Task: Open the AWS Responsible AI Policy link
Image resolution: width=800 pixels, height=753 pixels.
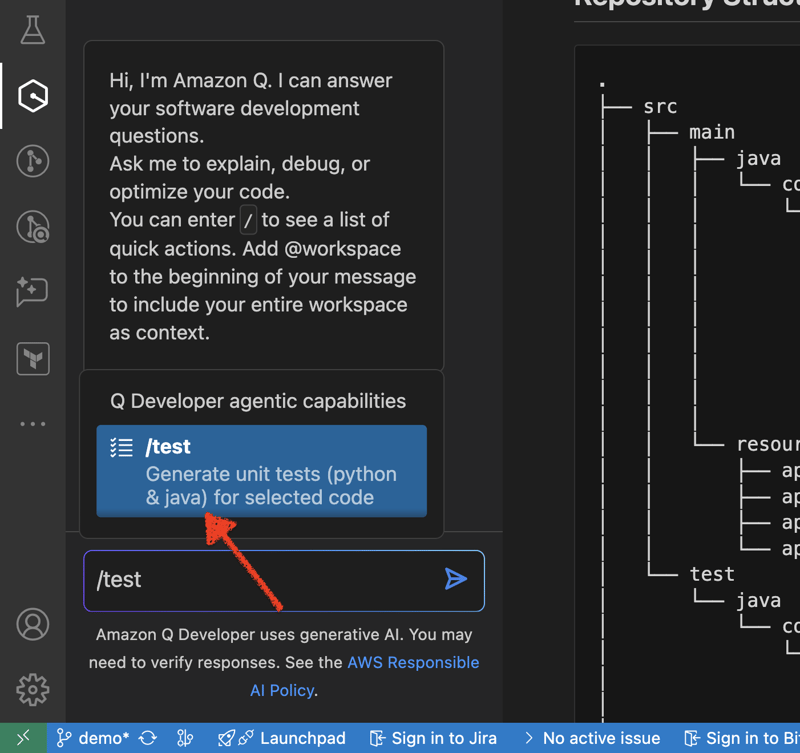Action: pyautogui.click(x=413, y=663)
